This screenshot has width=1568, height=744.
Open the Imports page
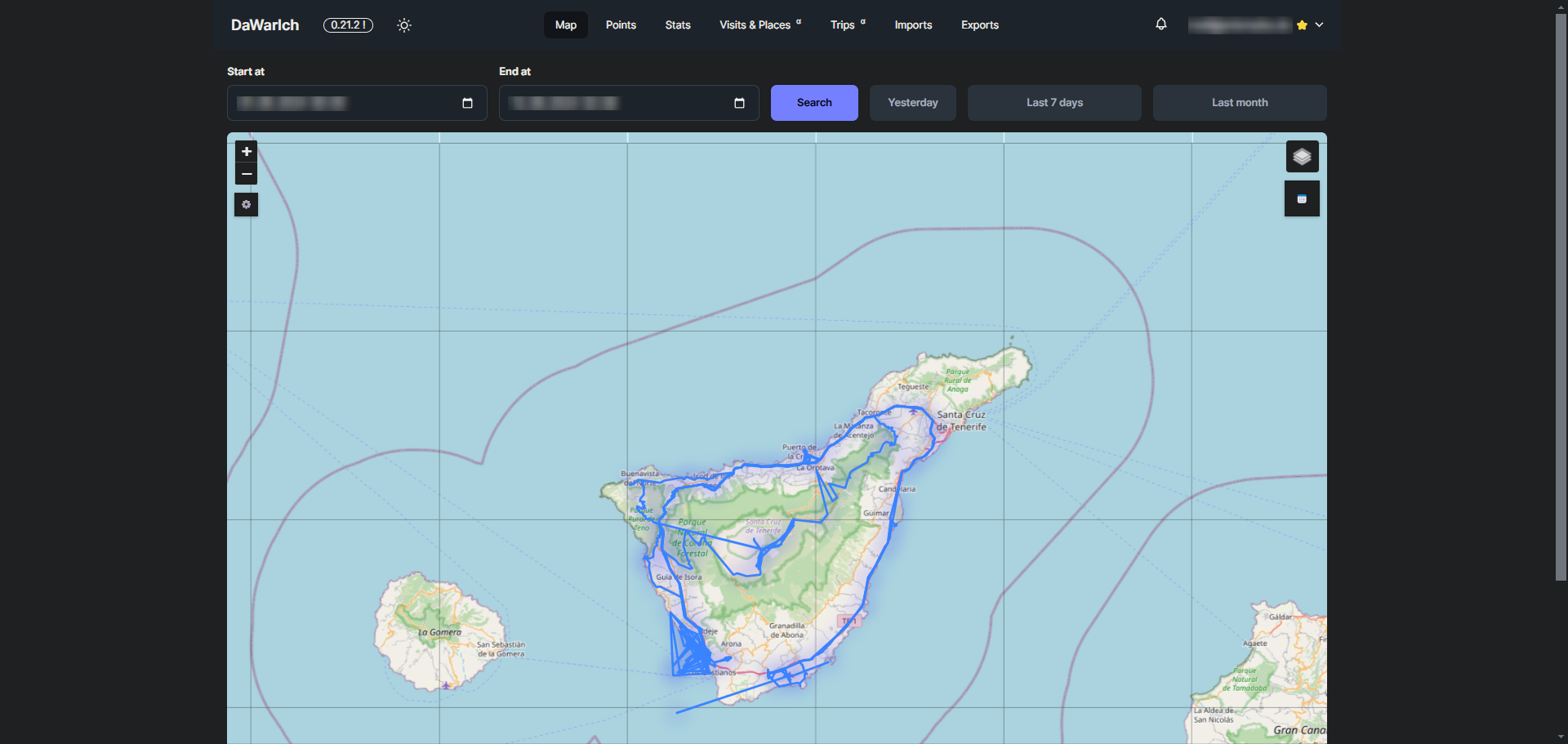click(x=913, y=25)
